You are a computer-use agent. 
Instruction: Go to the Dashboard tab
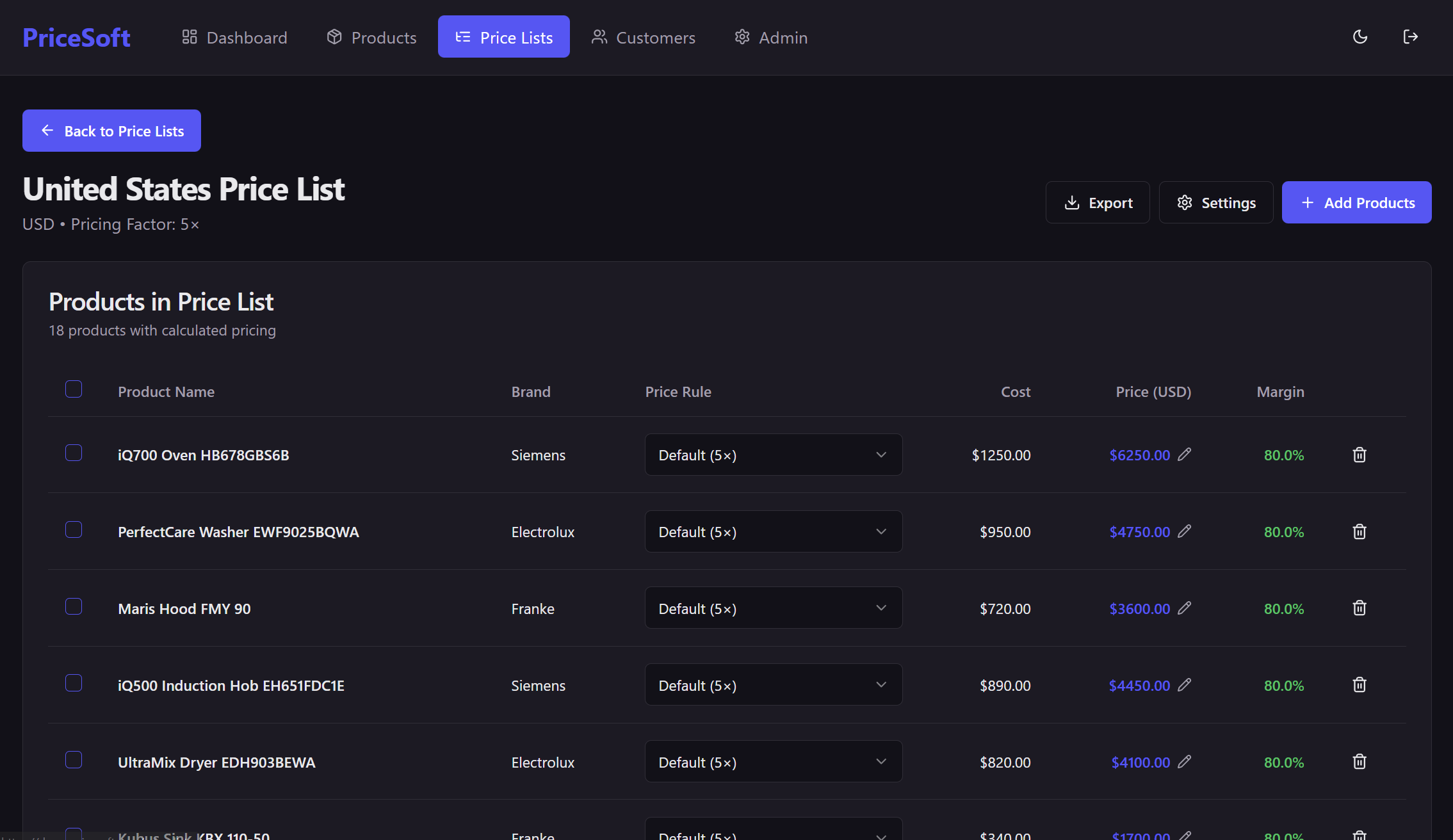[234, 37]
